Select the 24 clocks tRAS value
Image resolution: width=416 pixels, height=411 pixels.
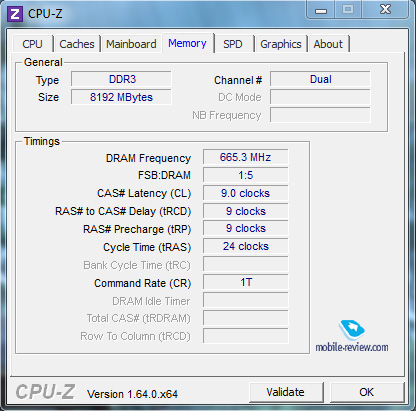point(246,246)
